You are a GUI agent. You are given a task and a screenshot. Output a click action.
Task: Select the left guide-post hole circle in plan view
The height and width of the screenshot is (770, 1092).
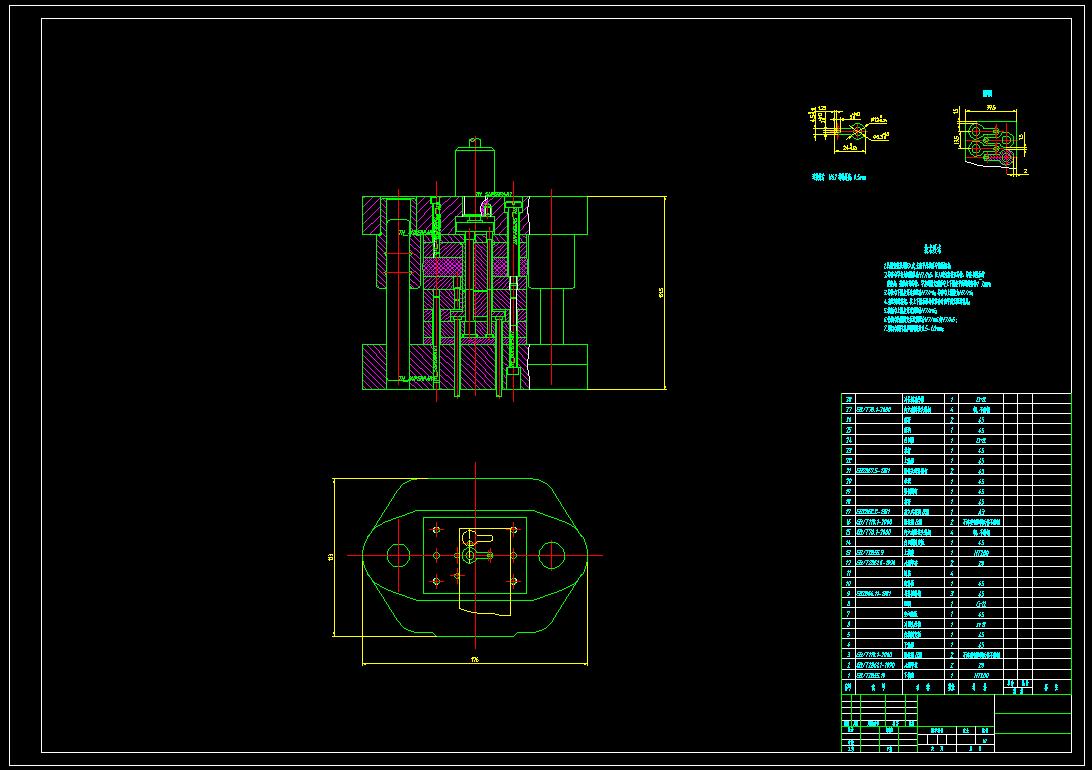coord(398,556)
